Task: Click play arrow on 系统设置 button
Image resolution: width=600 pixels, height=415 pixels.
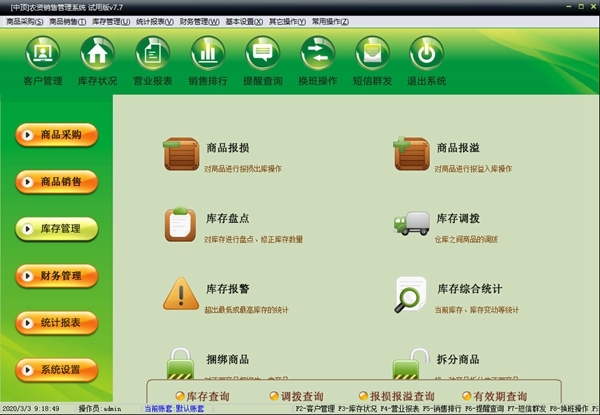Action: tap(28, 370)
